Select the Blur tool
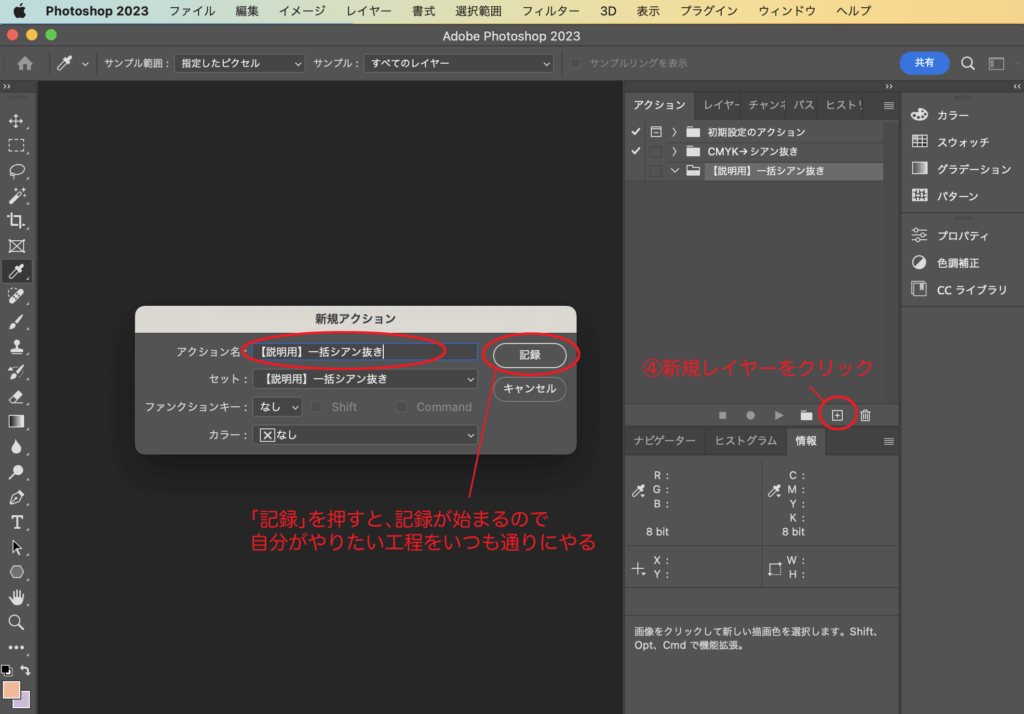 [16, 447]
